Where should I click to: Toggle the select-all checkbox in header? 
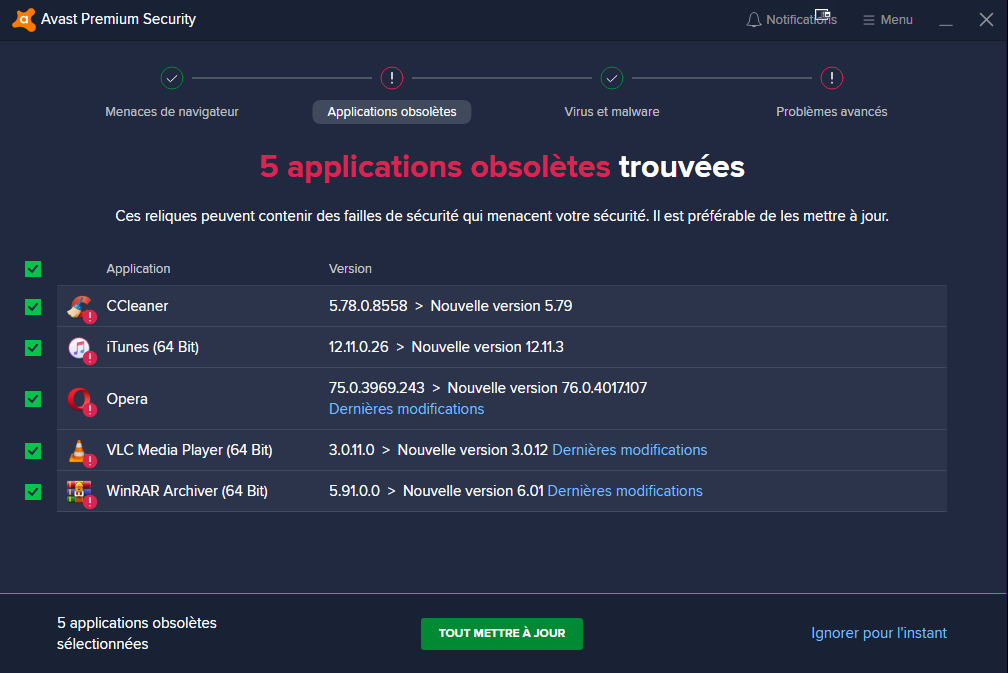(33, 269)
